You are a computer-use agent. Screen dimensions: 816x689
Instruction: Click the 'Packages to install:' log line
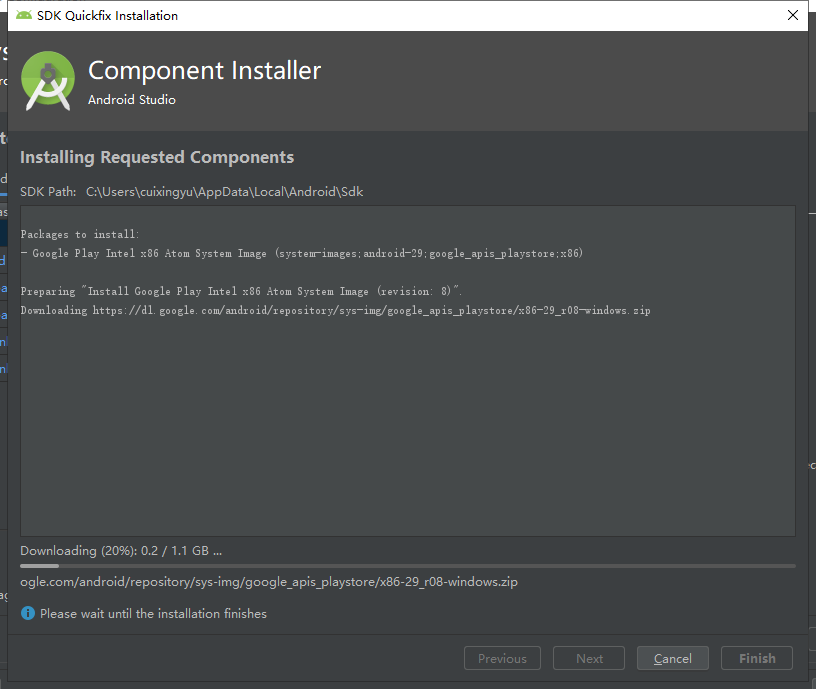pos(80,234)
